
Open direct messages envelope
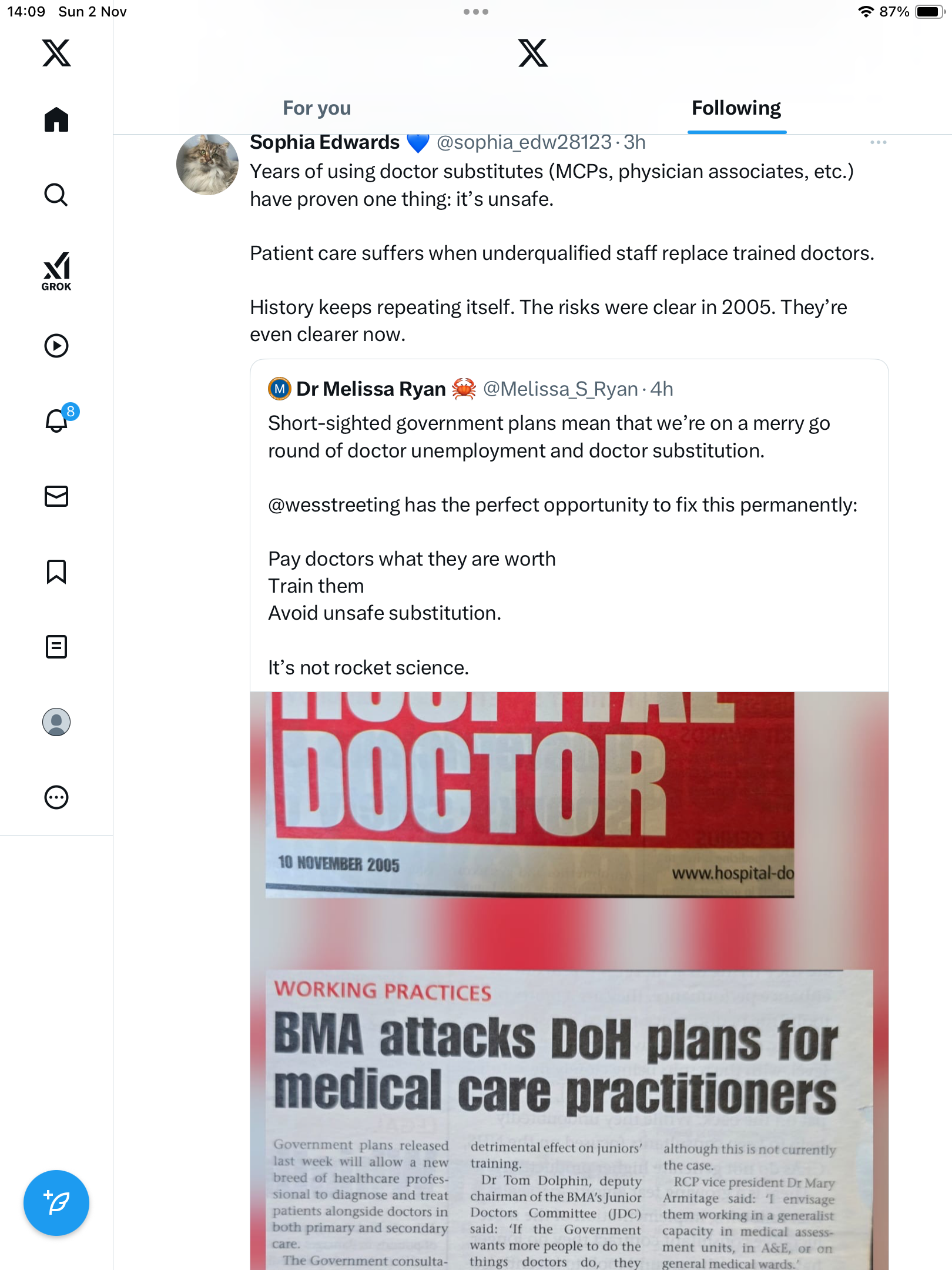click(56, 496)
